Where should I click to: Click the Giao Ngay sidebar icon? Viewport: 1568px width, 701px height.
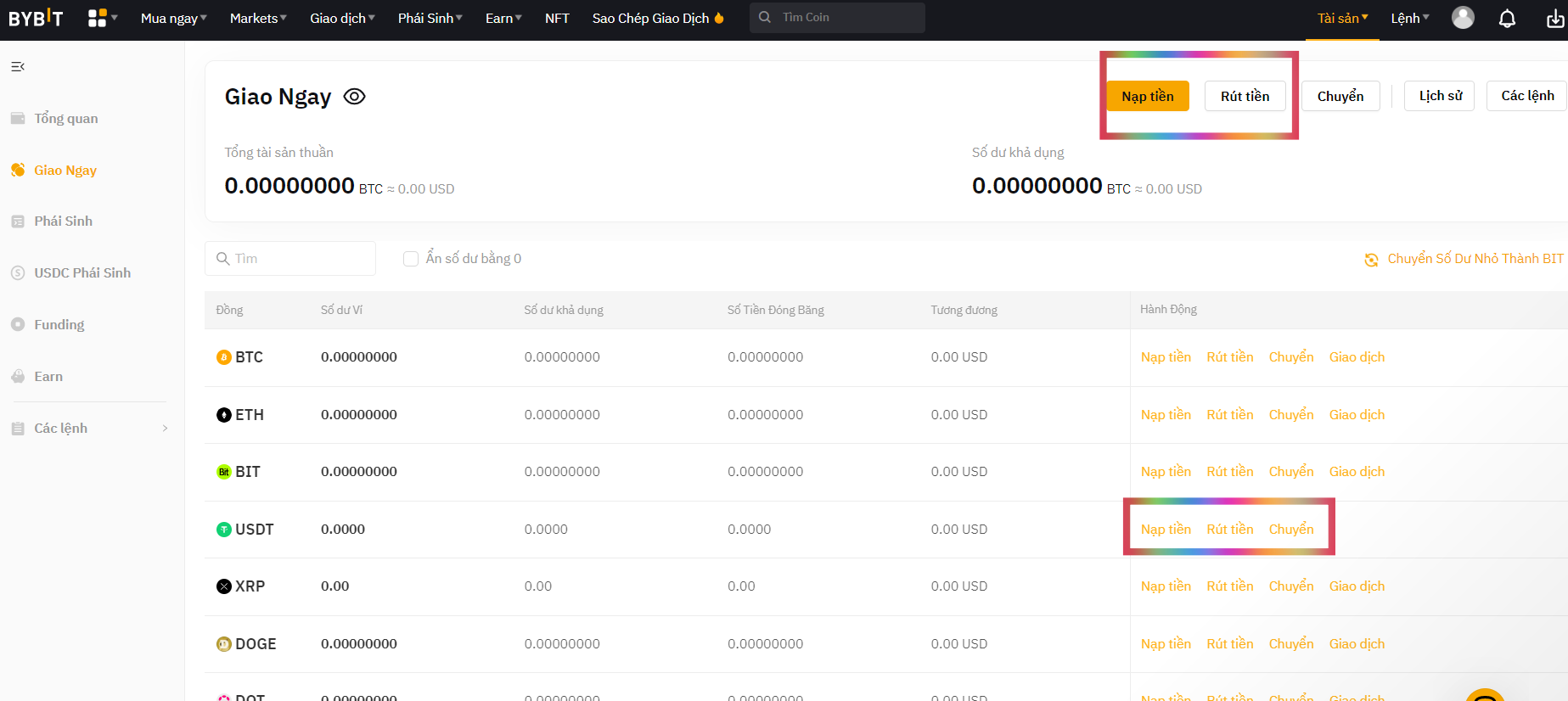(x=18, y=170)
